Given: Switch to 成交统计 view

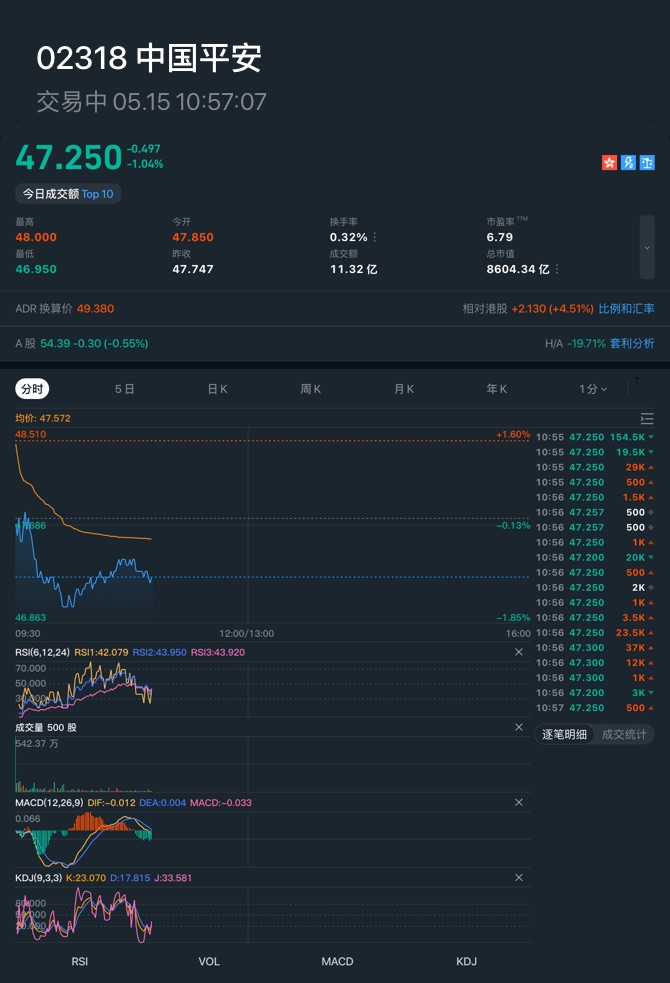Looking at the screenshot, I should tap(624, 734).
